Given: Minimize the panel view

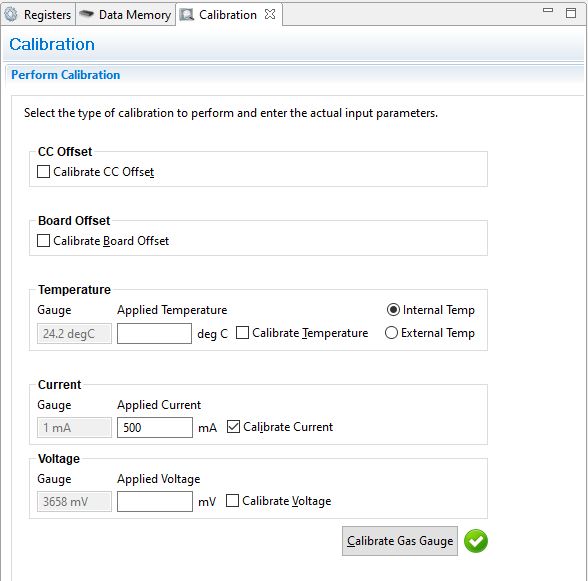Looking at the screenshot, I should click(548, 11).
